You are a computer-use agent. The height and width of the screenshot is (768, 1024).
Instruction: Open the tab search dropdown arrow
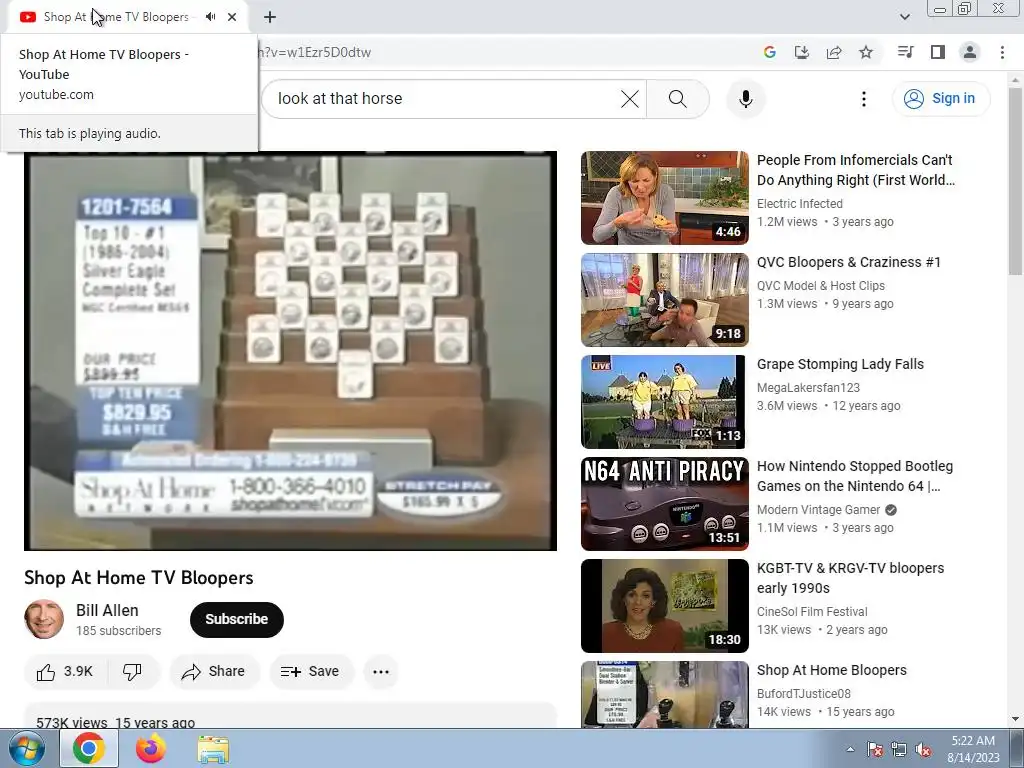(x=904, y=17)
